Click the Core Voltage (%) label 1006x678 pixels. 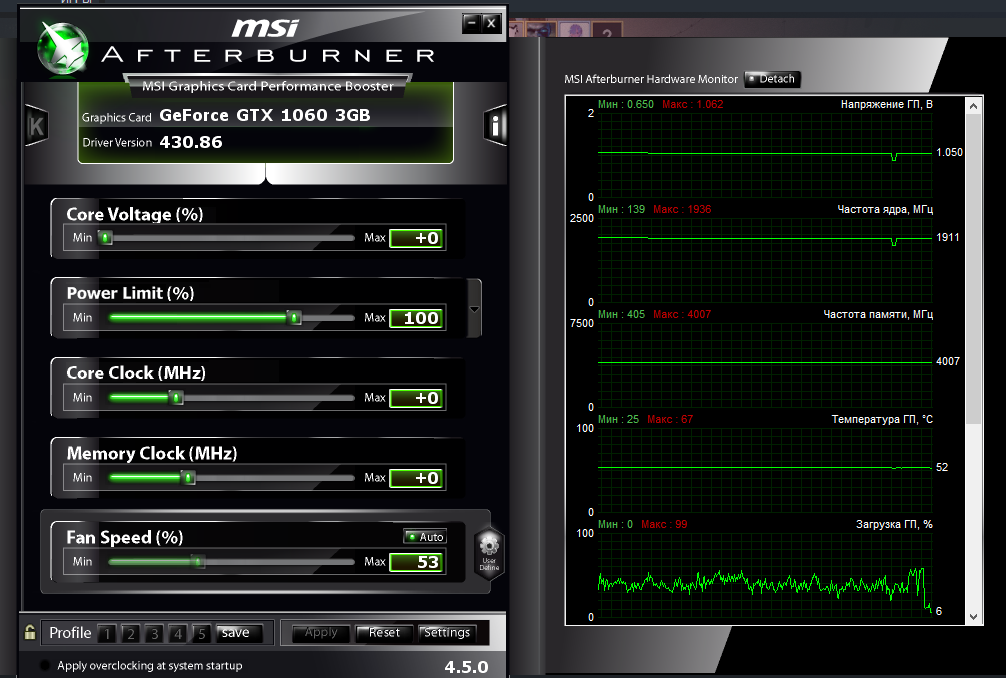(135, 214)
